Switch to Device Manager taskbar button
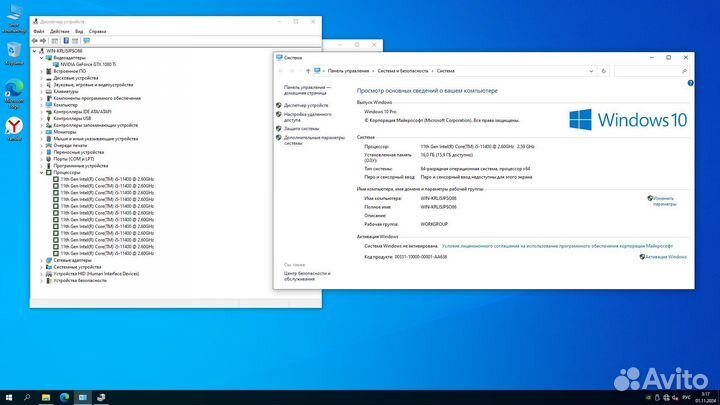Viewport: 720px width, 405px height. point(101,397)
